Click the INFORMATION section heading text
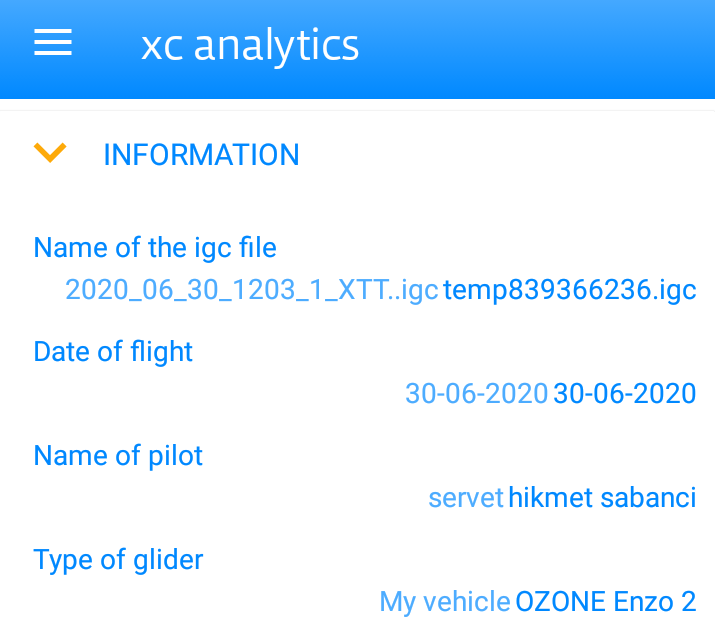715x643 pixels. [x=201, y=155]
